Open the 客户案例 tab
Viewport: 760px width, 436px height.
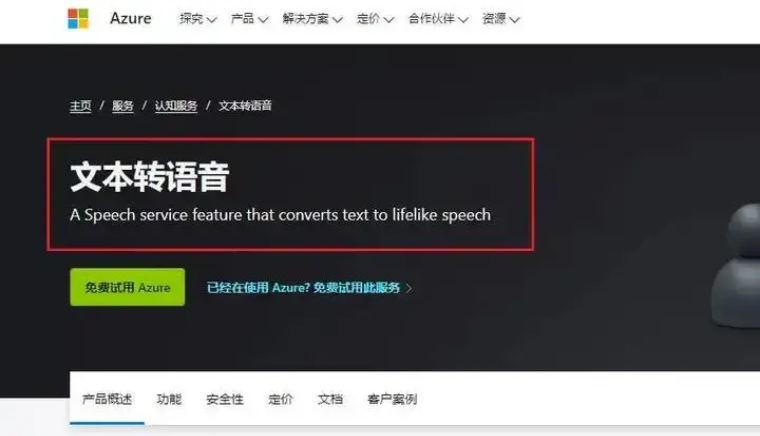[x=392, y=399]
